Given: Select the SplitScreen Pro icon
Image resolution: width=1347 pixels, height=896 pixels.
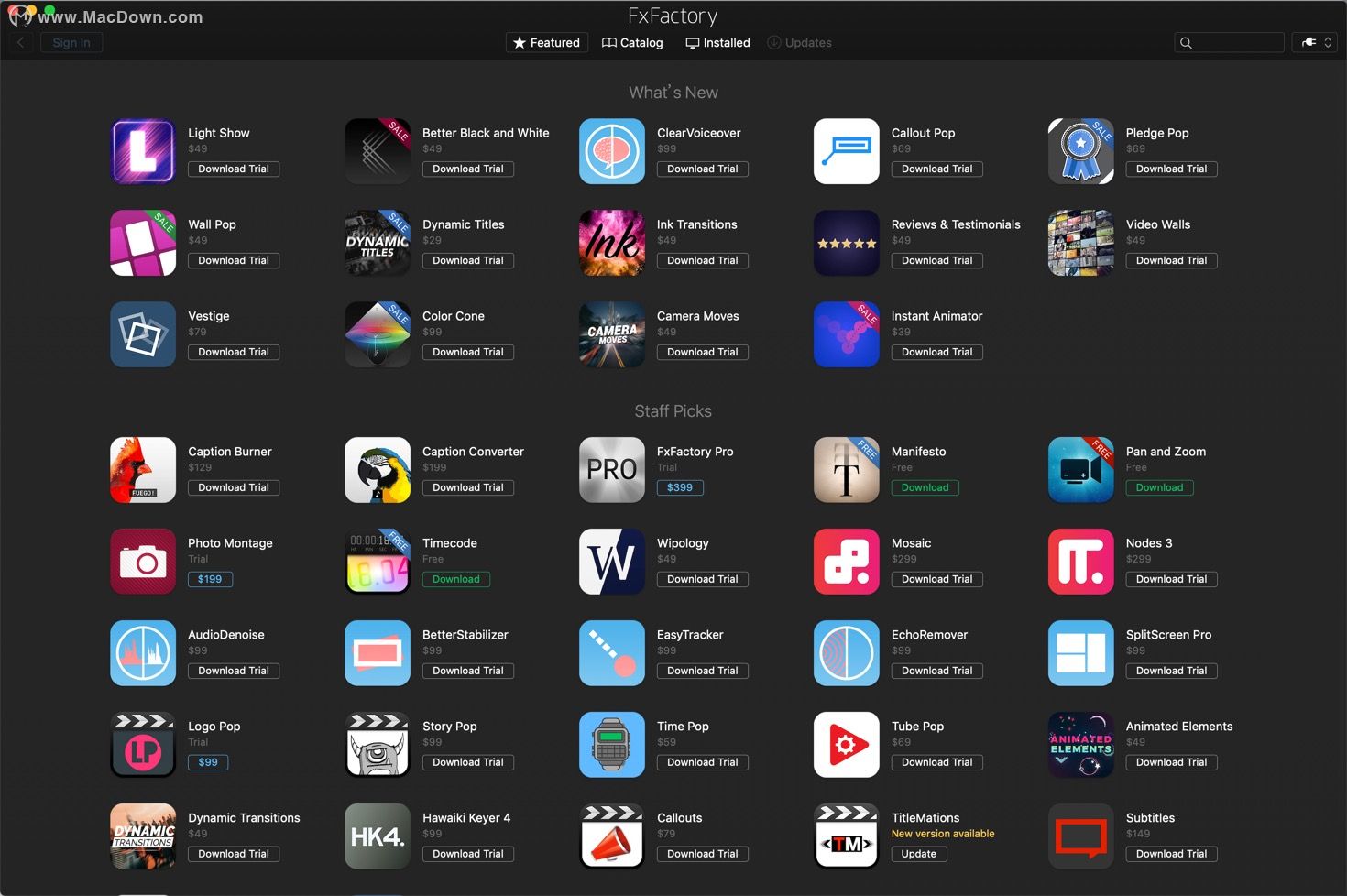Looking at the screenshot, I should [1081, 653].
